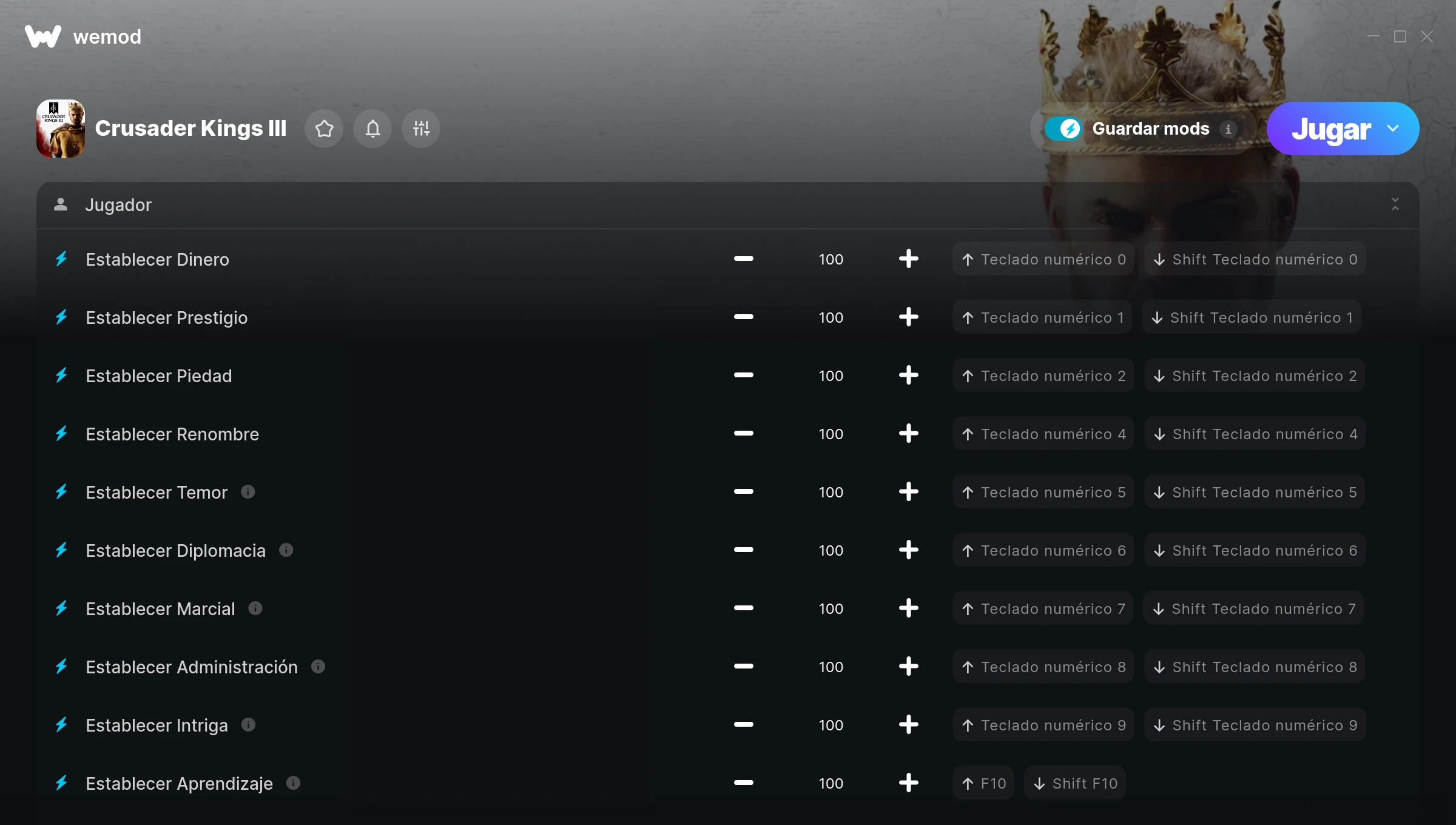Activate the Establecer Intriga lightning icon
1456x825 pixels.
pyautogui.click(x=61, y=725)
